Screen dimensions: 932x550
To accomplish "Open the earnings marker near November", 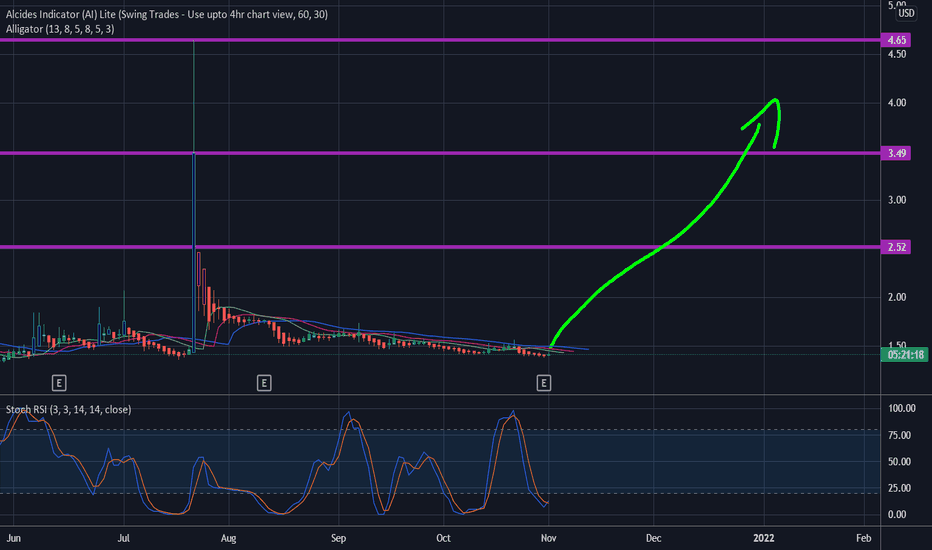I will pos(543,383).
